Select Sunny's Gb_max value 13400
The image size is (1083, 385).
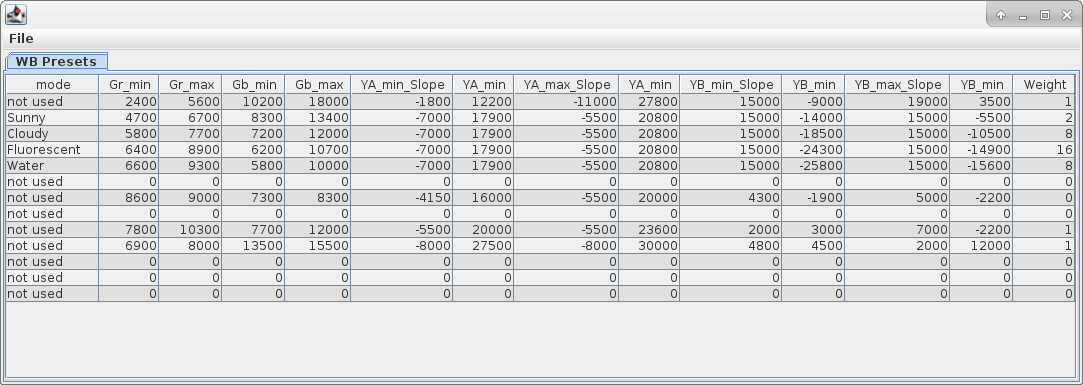[x=318, y=118]
